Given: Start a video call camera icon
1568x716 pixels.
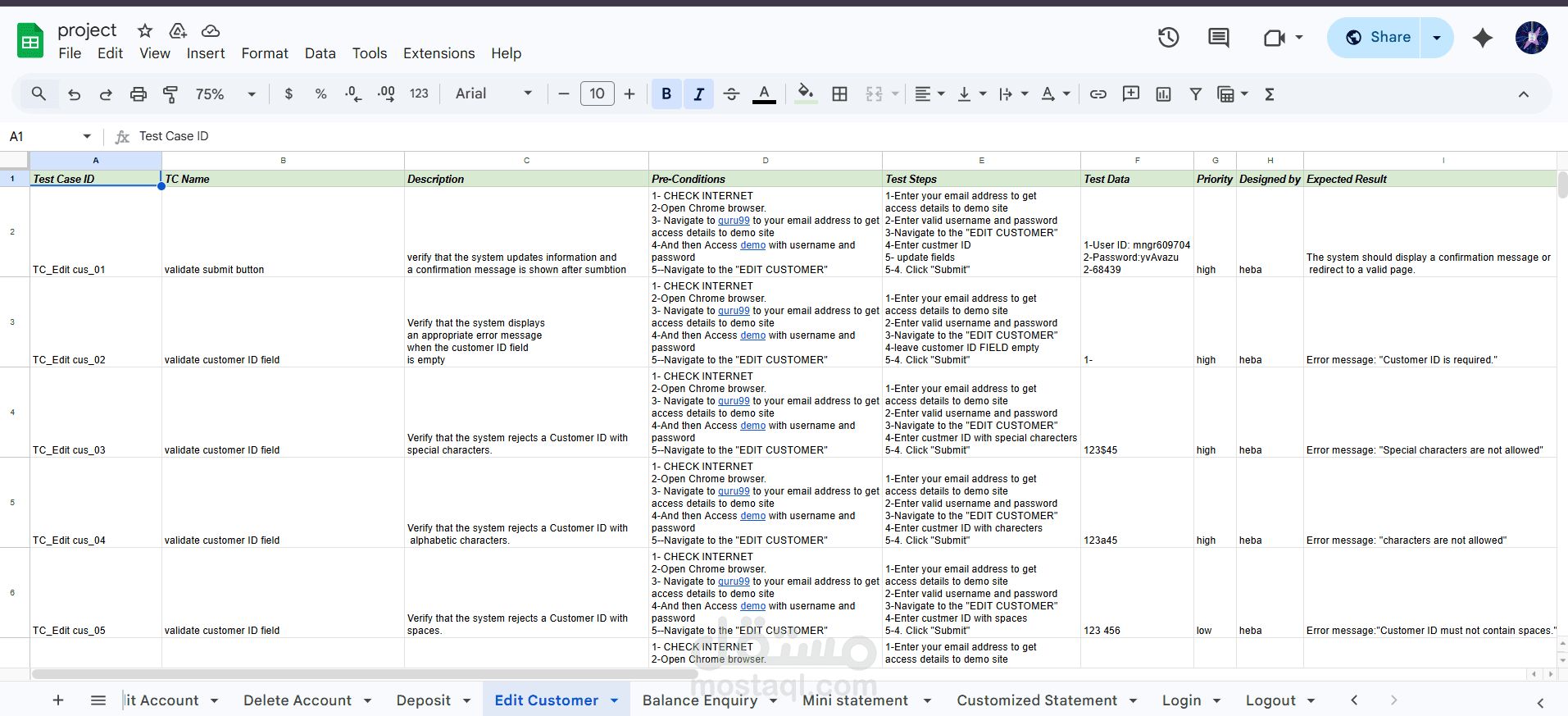Looking at the screenshot, I should coord(1275,38).
